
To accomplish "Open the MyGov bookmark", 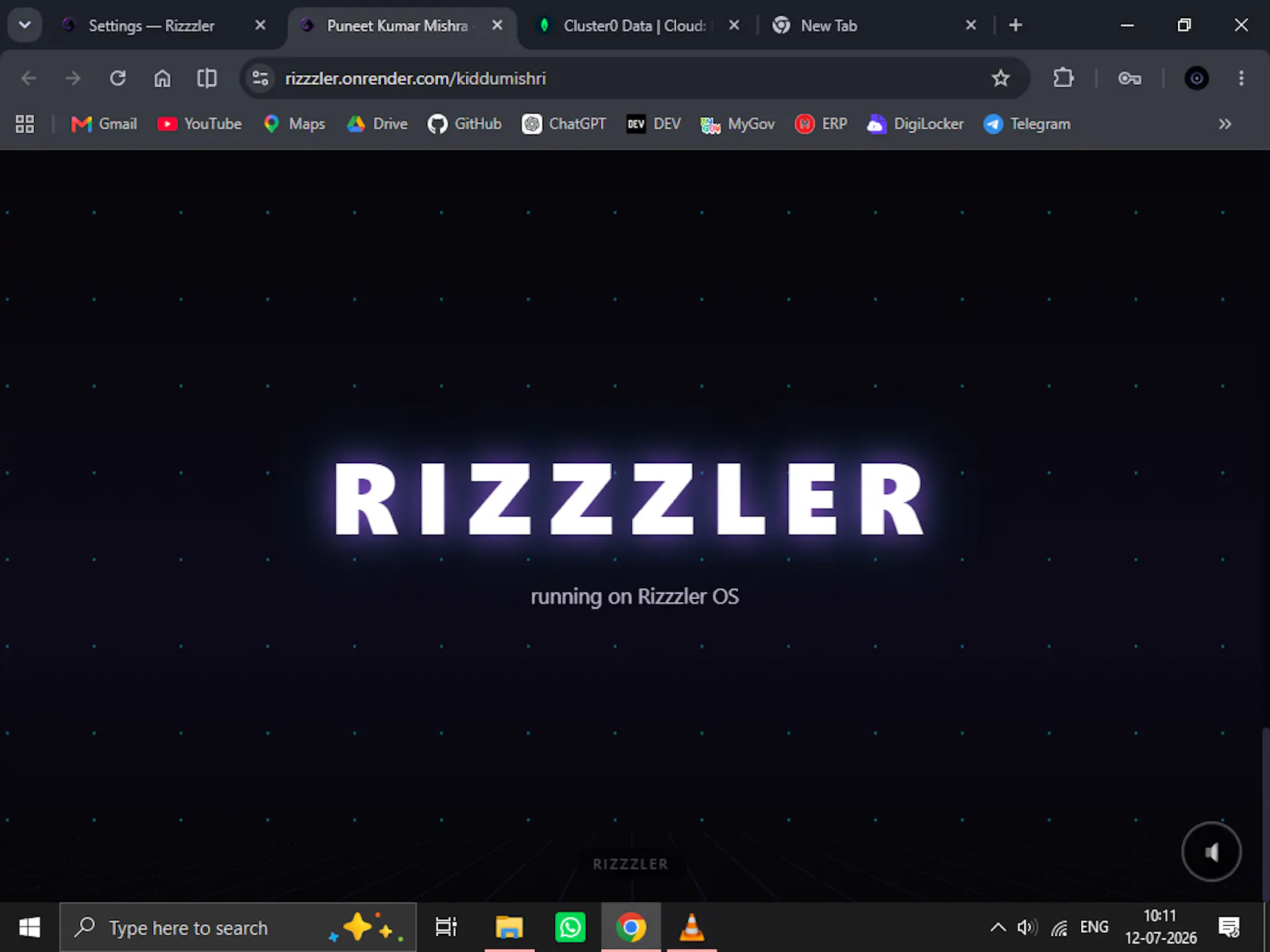I will 737,124.
